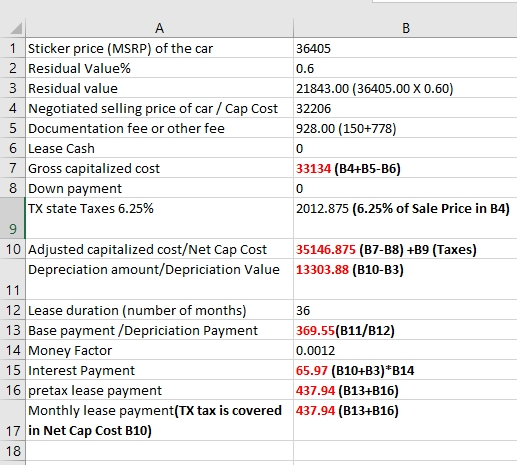Click Interest Payment value 65.97 cell
This screenshot has width=517, height=465.
click(x=405, y=370)
